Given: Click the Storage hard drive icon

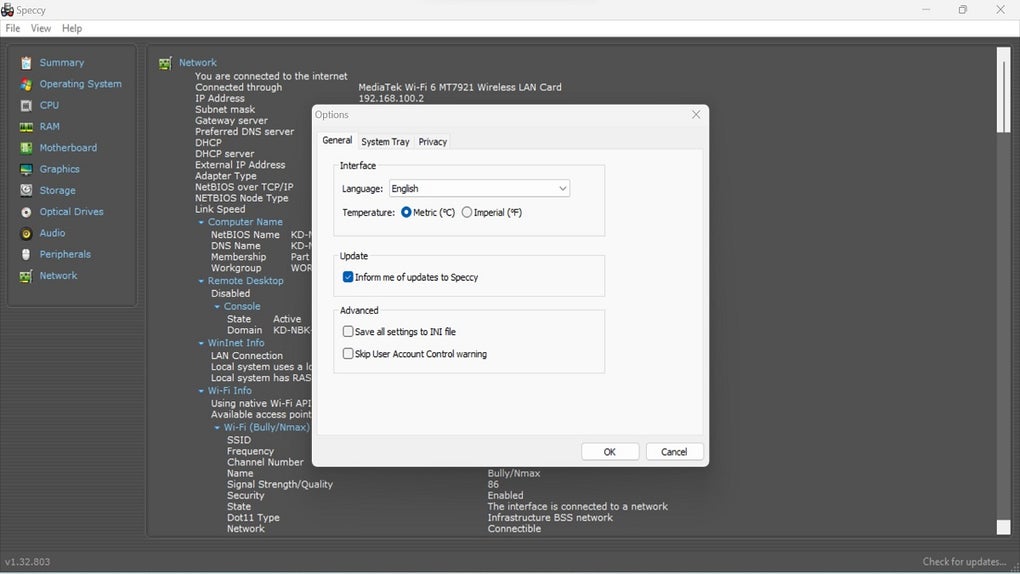Looking at the screenshot, I should [x=26, y=190].
